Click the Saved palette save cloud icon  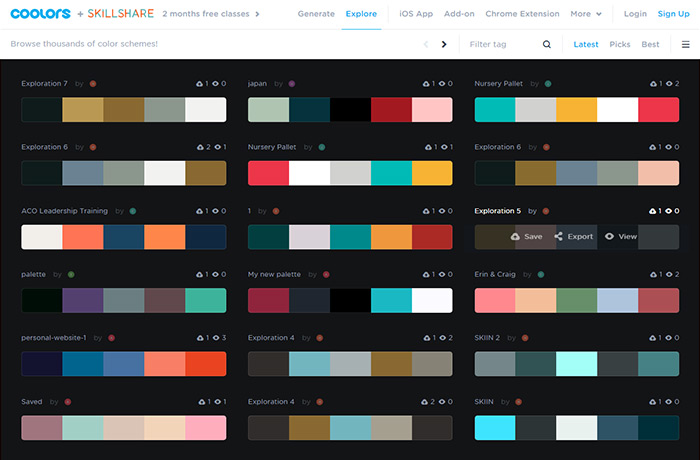[202, 402]
